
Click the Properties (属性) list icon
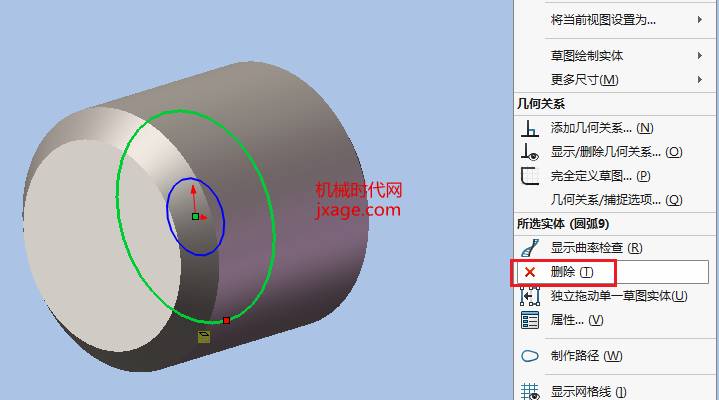[x=530, y=320]
